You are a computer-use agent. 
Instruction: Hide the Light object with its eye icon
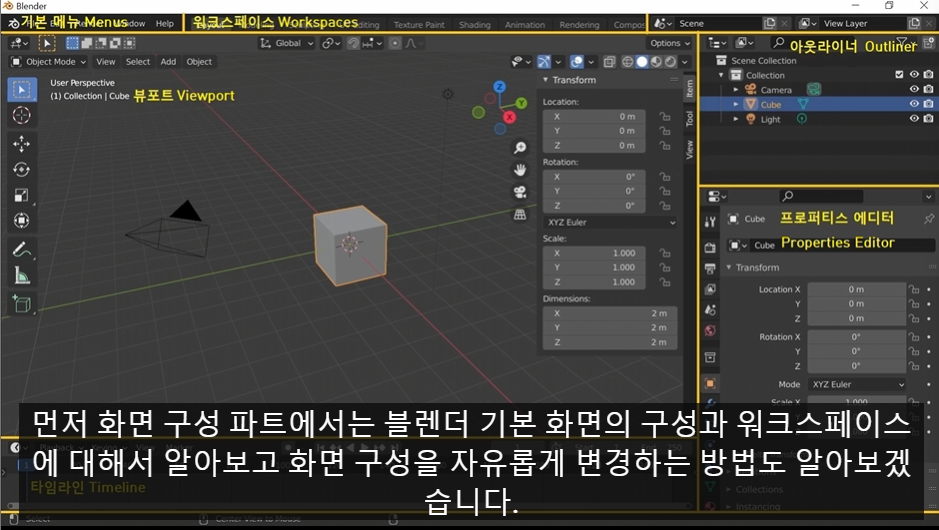coord(914,119)
